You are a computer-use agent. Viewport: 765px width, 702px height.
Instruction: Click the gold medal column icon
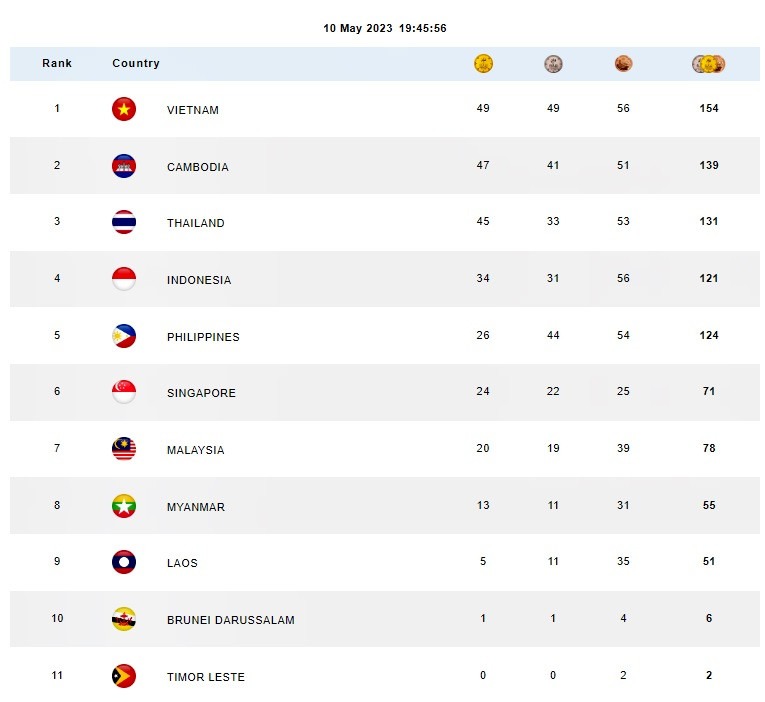point(483,64)
